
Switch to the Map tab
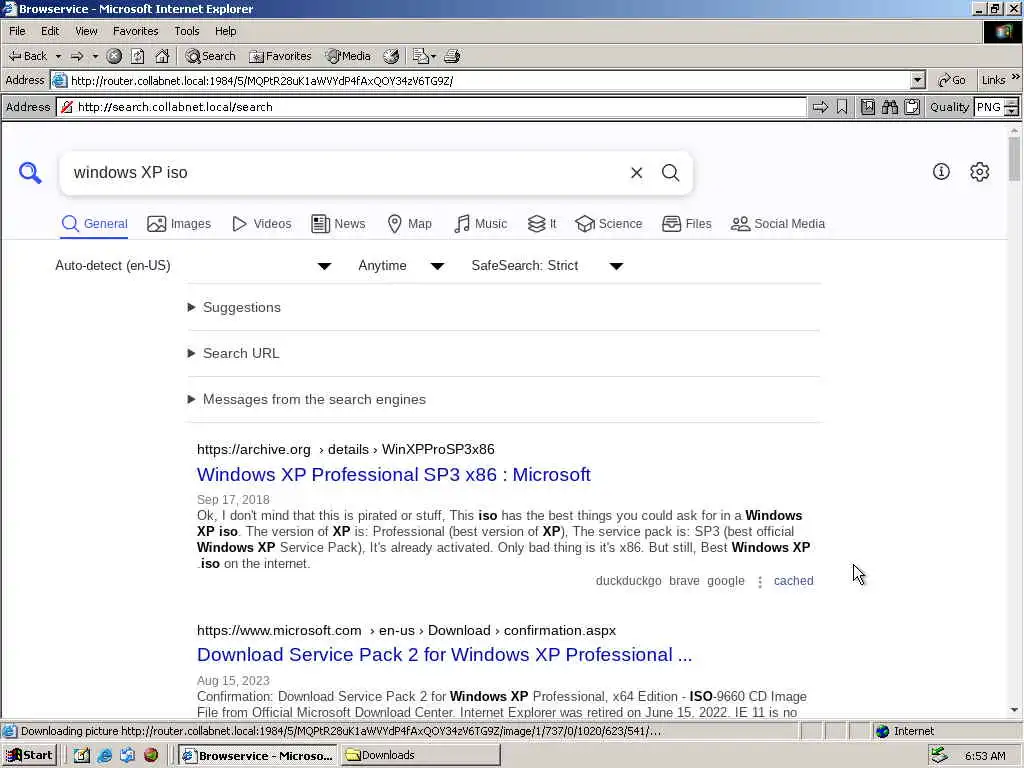[409, 224]
